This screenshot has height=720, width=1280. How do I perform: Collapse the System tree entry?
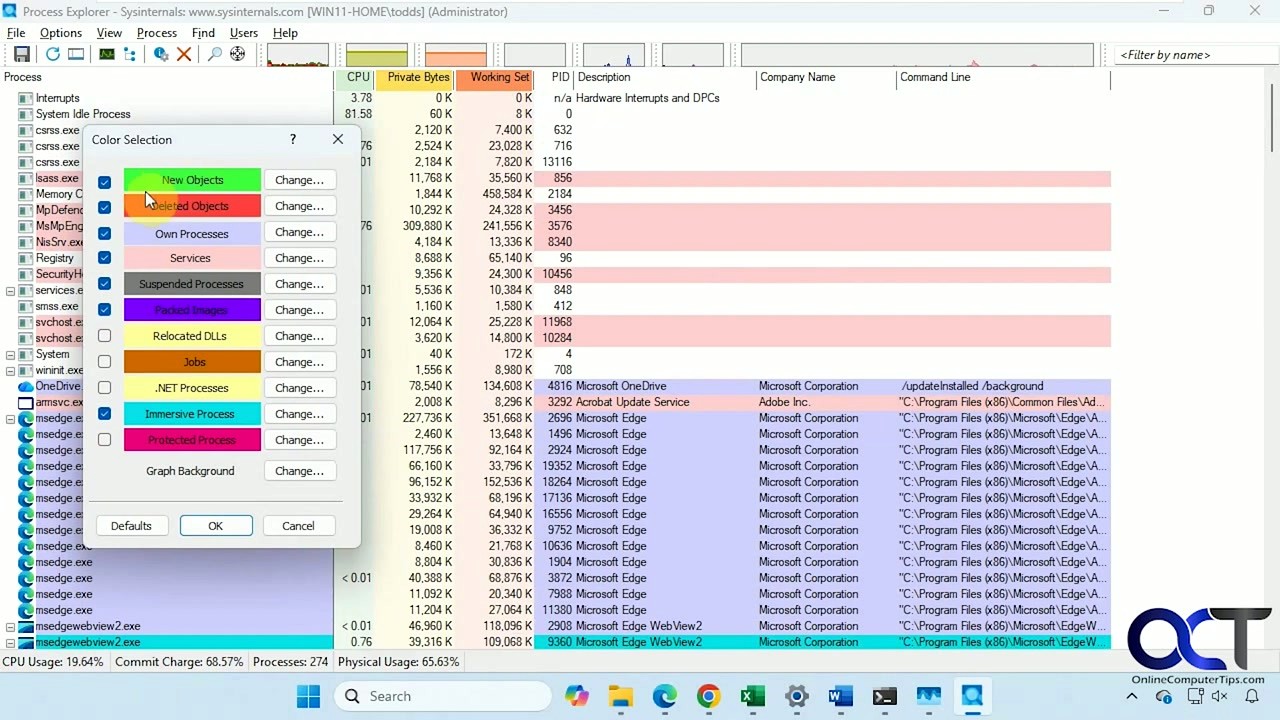(11, 354)
